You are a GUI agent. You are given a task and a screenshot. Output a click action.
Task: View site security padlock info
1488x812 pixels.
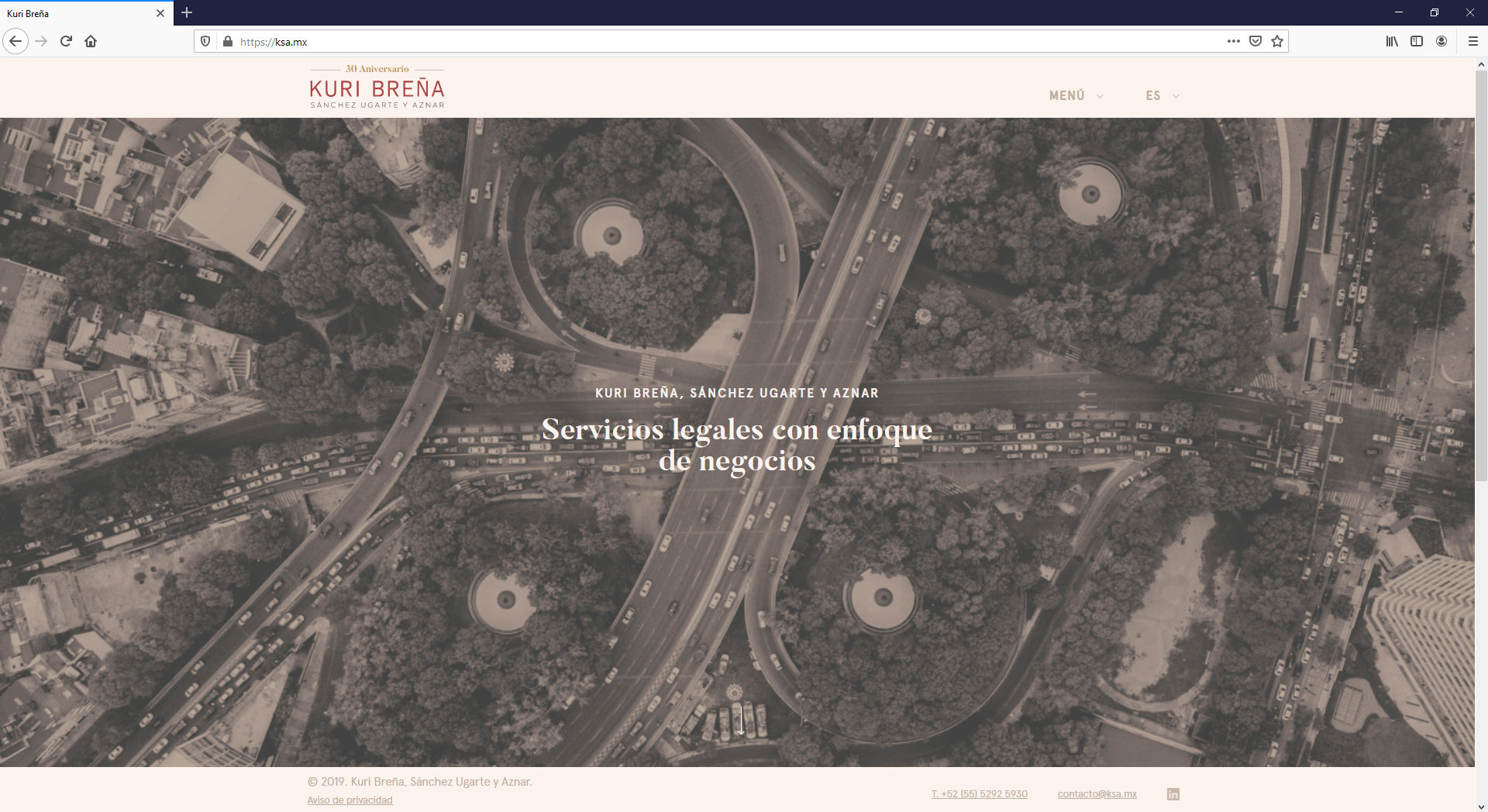tap(227, 42)
